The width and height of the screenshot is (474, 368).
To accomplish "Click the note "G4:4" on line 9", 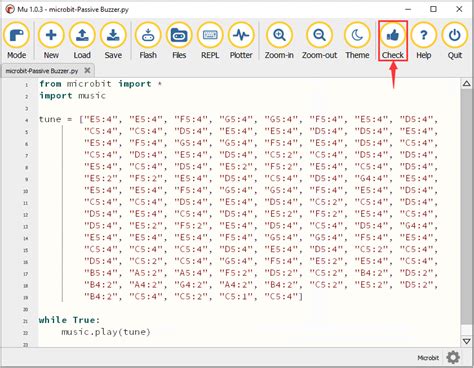I will (371, 178).
